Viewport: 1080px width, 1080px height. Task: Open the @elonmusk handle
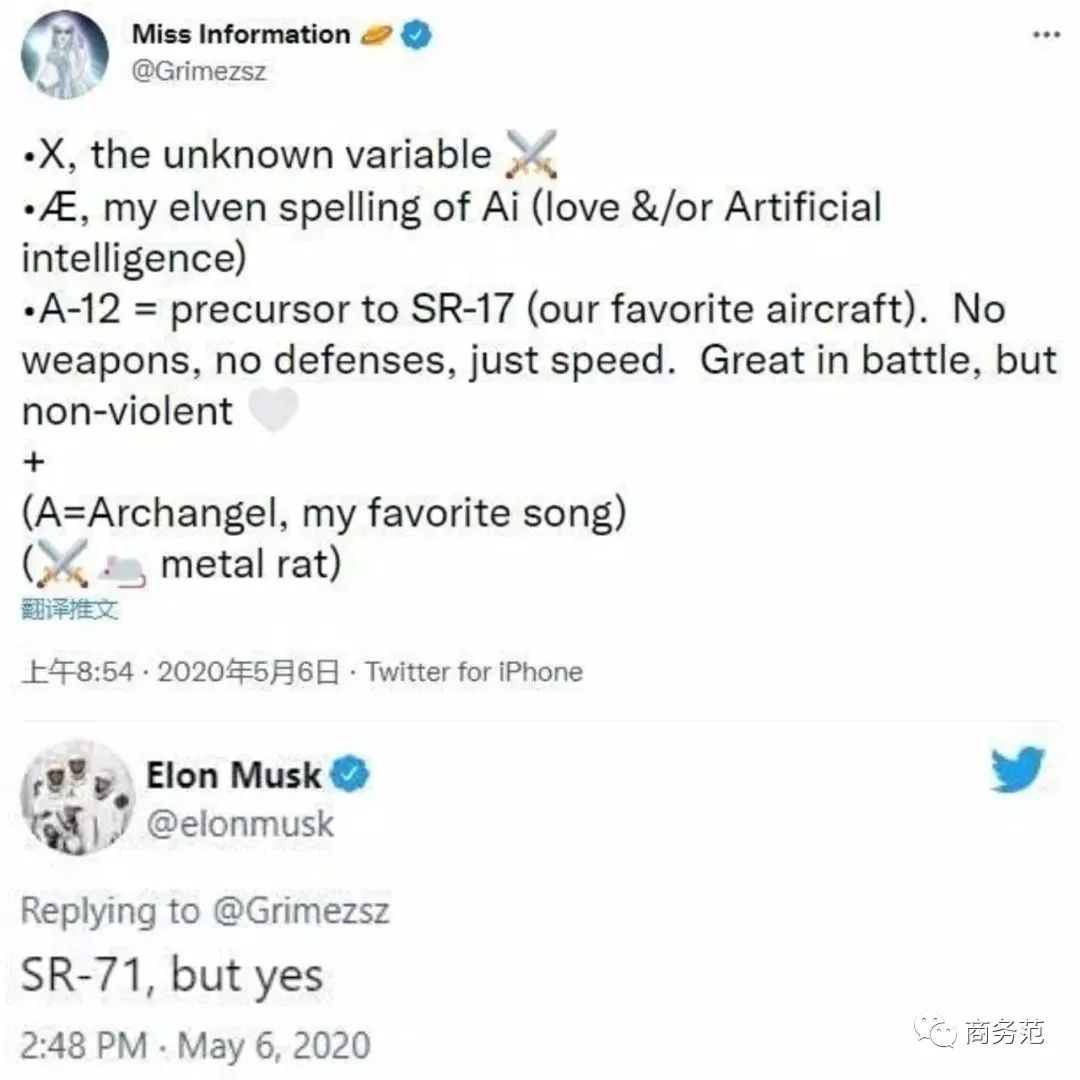[240, 824]
